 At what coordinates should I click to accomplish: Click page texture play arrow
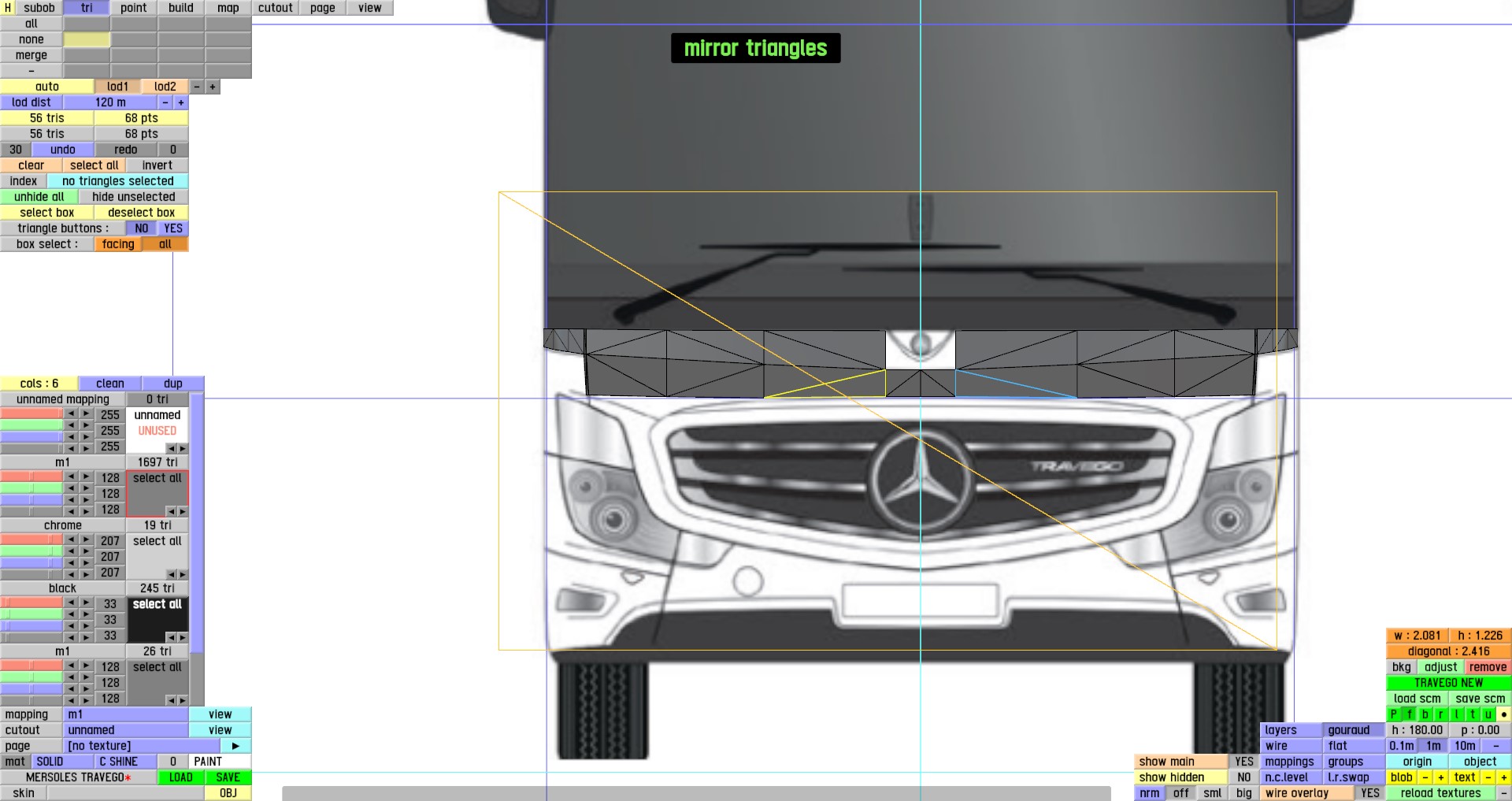[235, 746]
